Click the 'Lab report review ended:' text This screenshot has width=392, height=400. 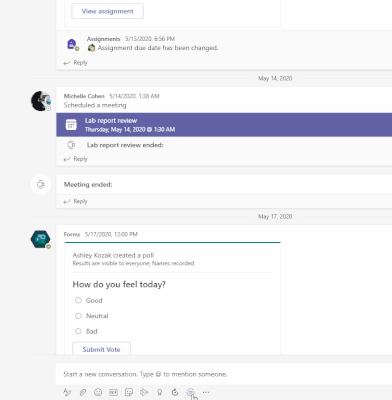tap(125, 145)
